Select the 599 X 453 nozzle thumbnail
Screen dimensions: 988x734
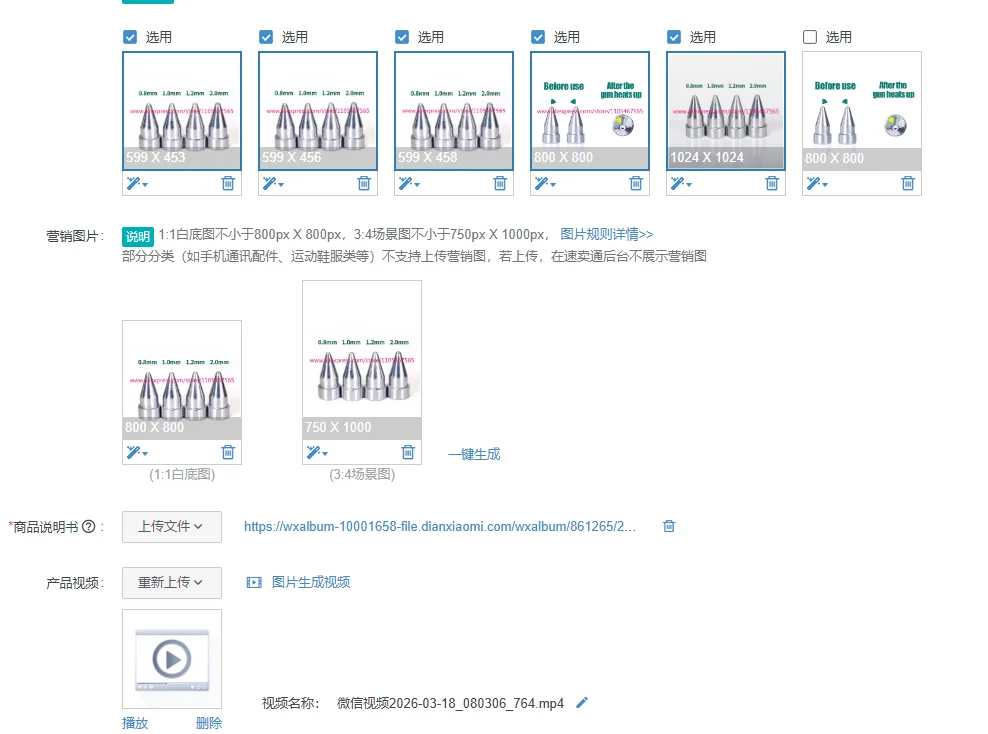tap(182, 111)
